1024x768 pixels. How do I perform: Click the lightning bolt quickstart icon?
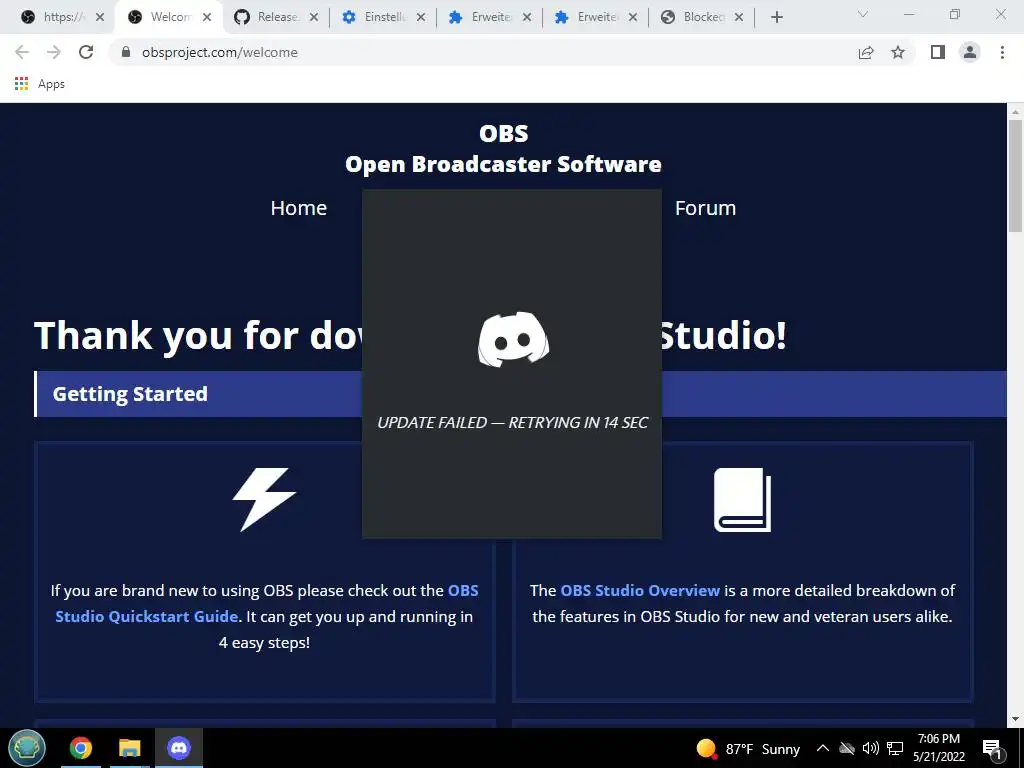click(x=264, y=499)
